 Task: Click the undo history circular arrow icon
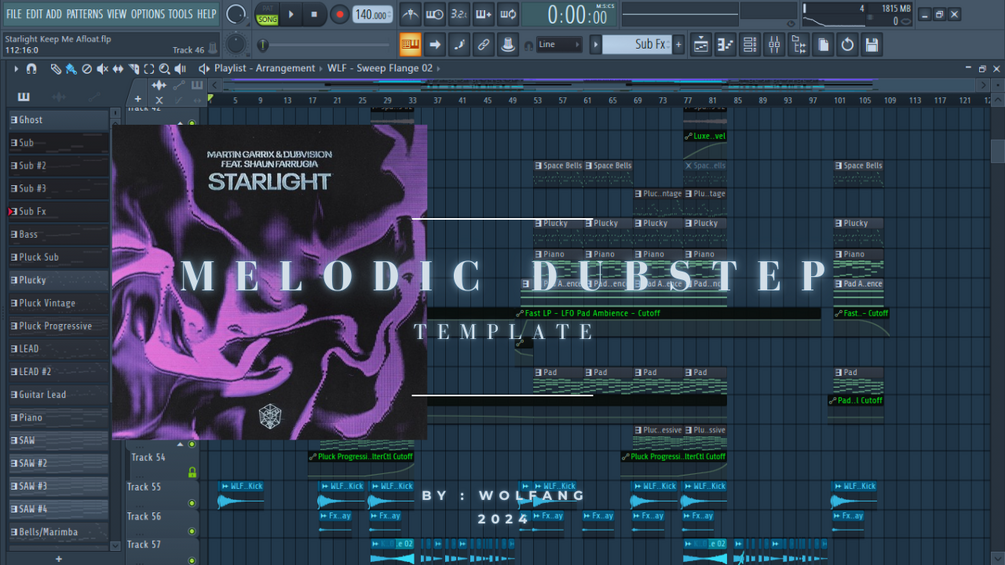pyautogui.click(x=847, y=45)
